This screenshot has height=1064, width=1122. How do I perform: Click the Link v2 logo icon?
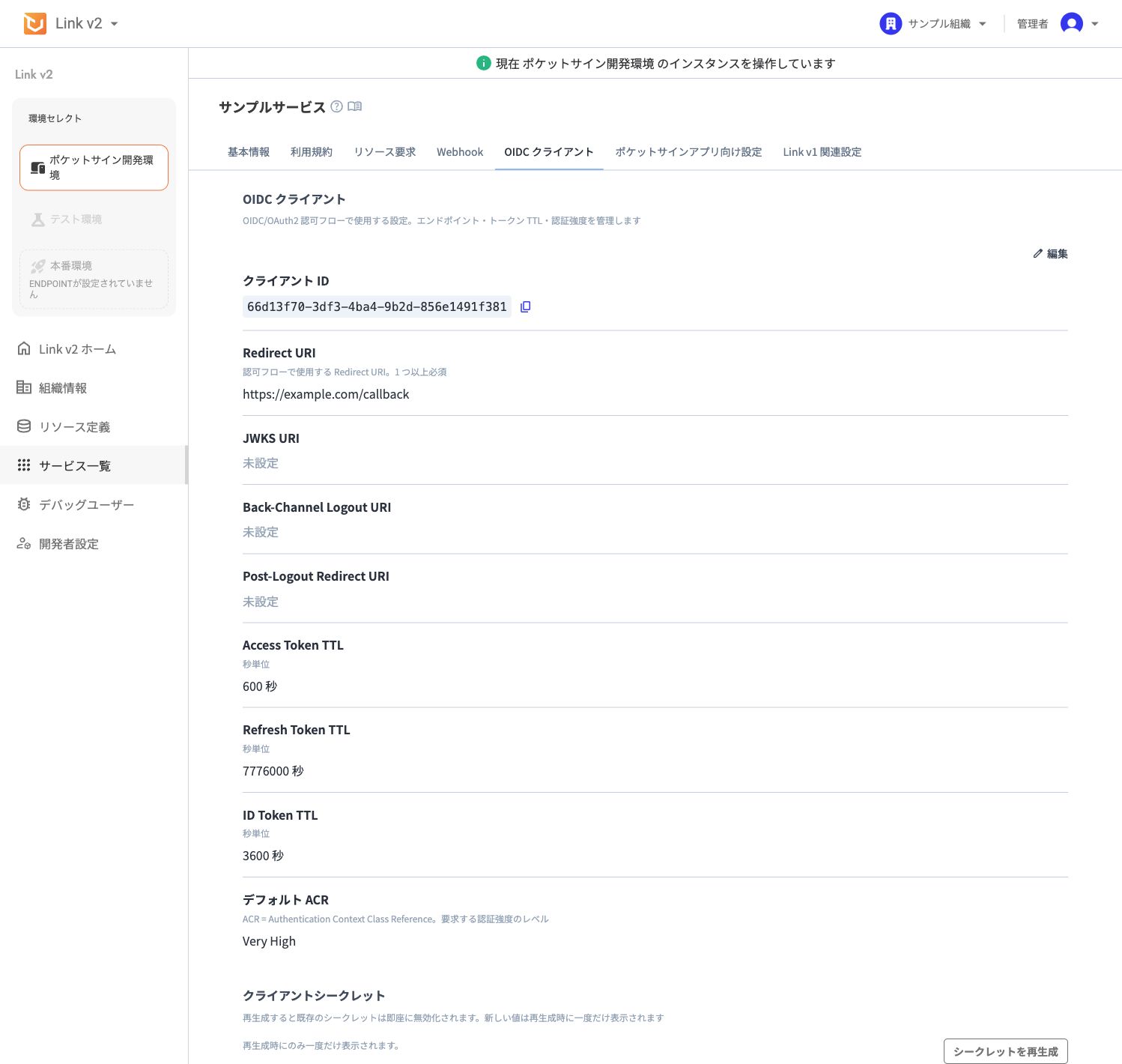35,24
